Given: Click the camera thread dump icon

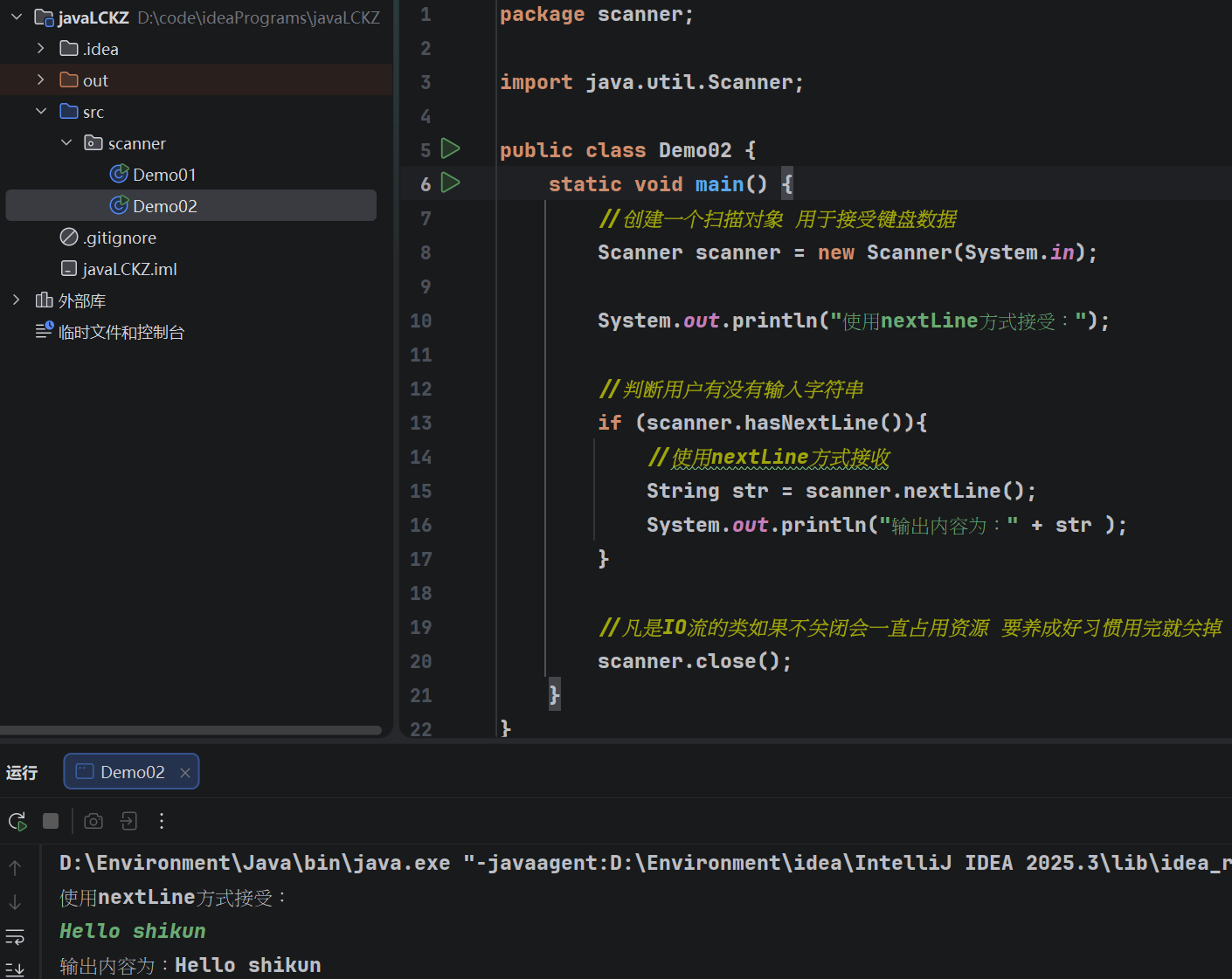Looking at the screenshot, I should point(93,821).
